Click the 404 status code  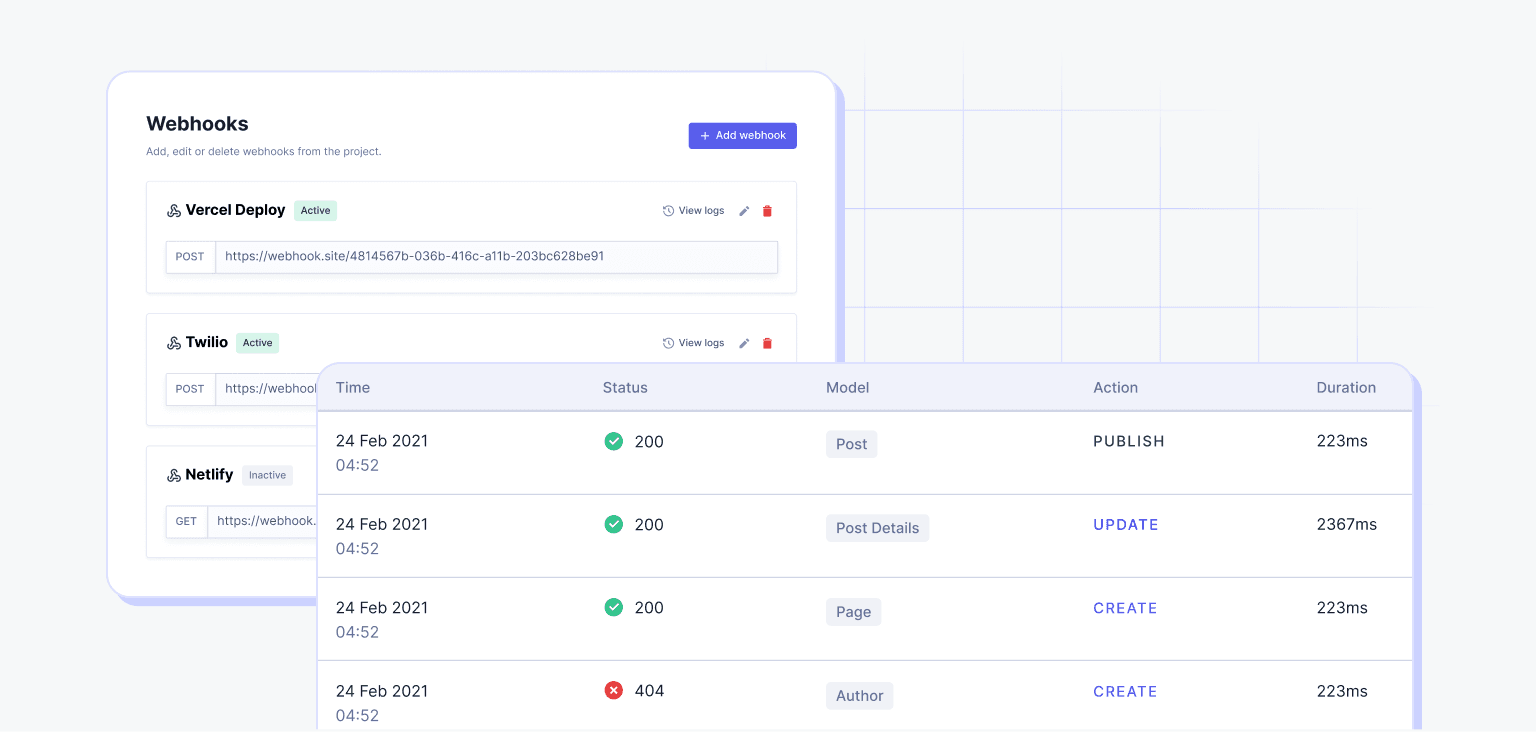pos(649,691)
